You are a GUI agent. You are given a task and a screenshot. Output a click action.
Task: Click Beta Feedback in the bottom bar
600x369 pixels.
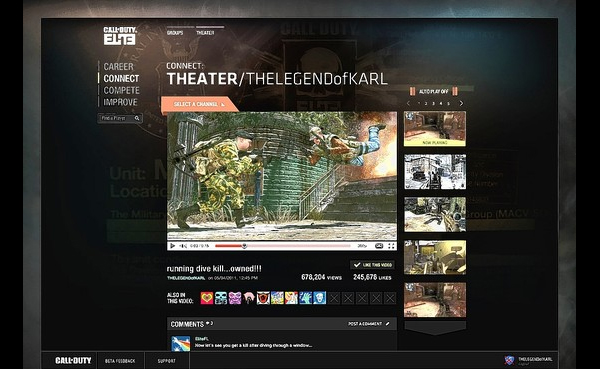(120, 361)
